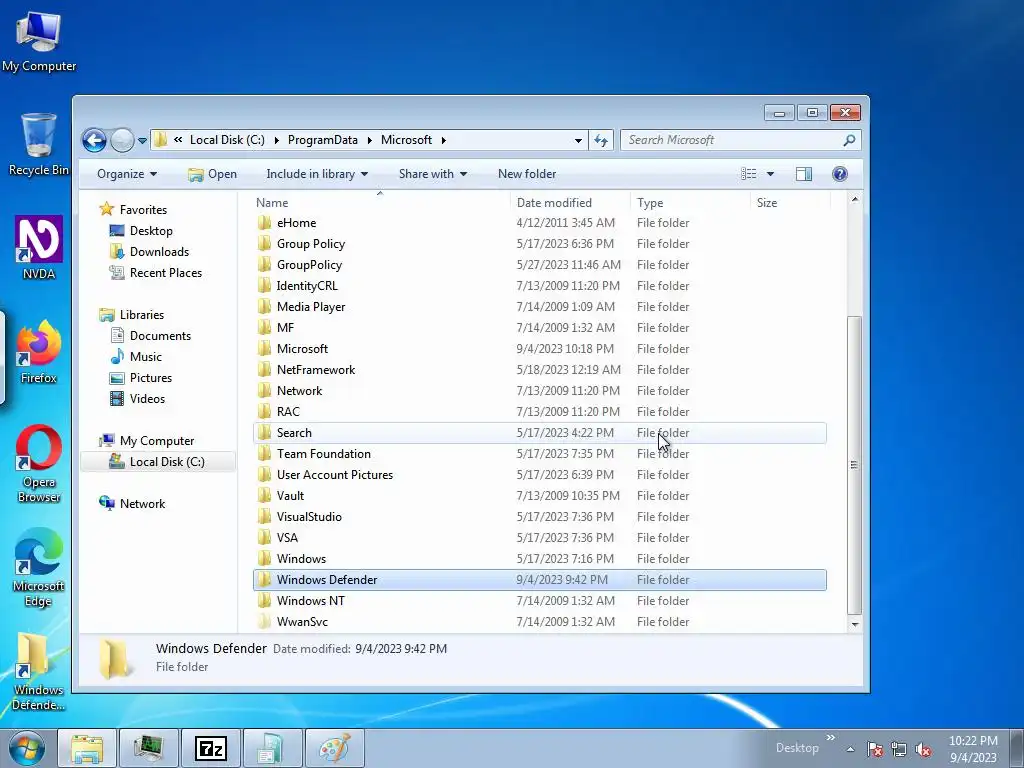Select the NetFramework folder
The height and width of the screenshot is (768, 1024).
click(539, 370)
